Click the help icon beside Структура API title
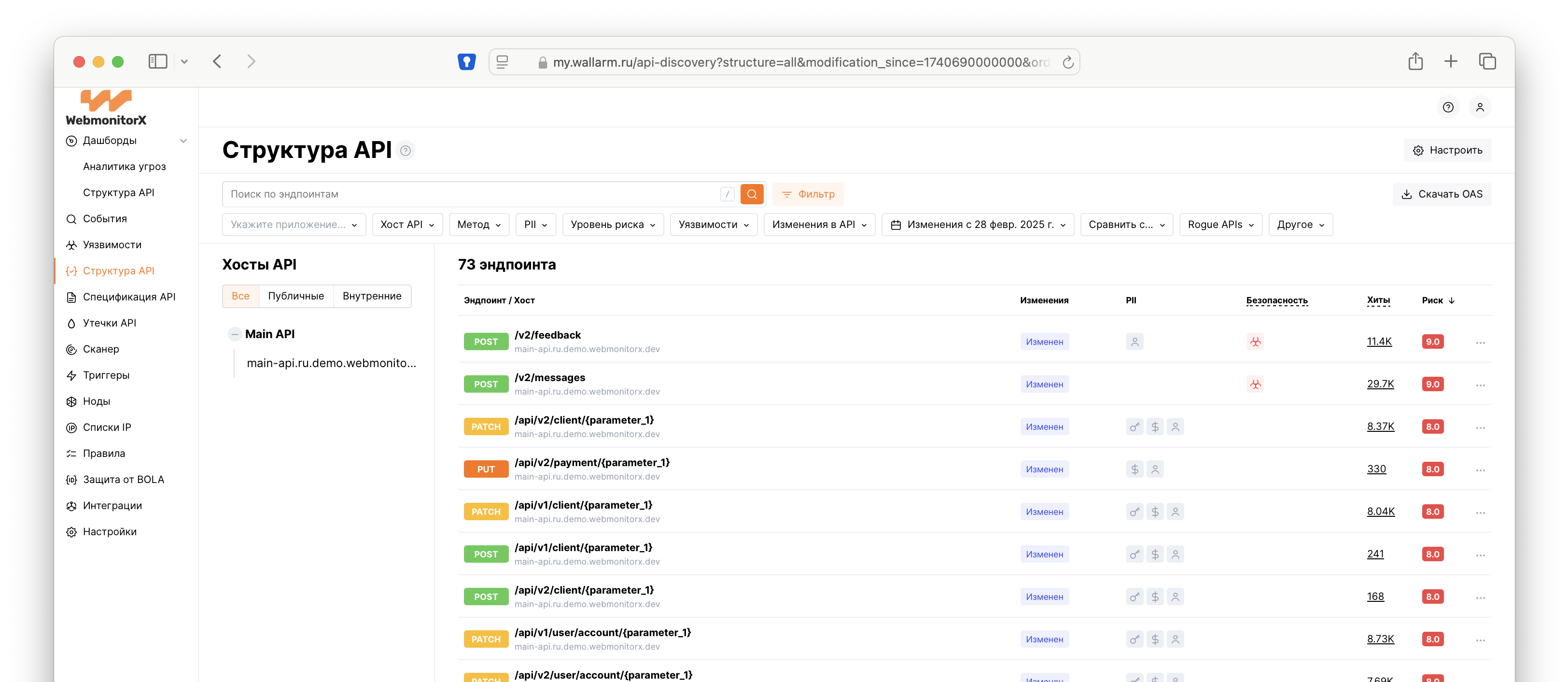Viewport: 1568px width, 682px height. [x=406, y=150]
